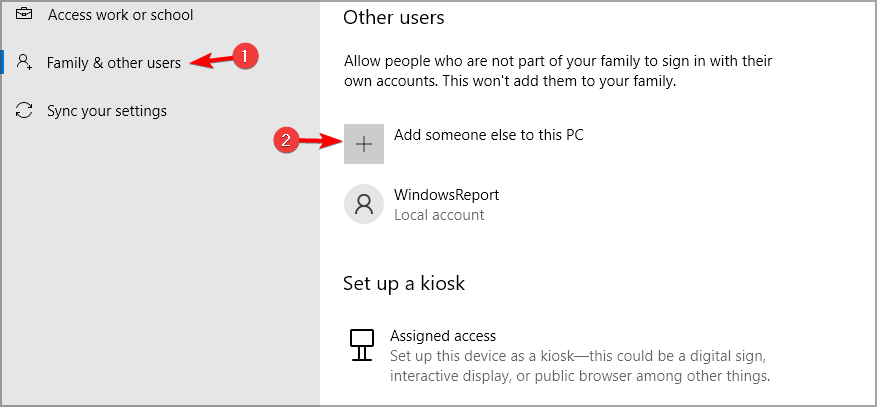Open Sync your settings page
Viewport: 877px width, 407px height.
(x=107, y=111)
